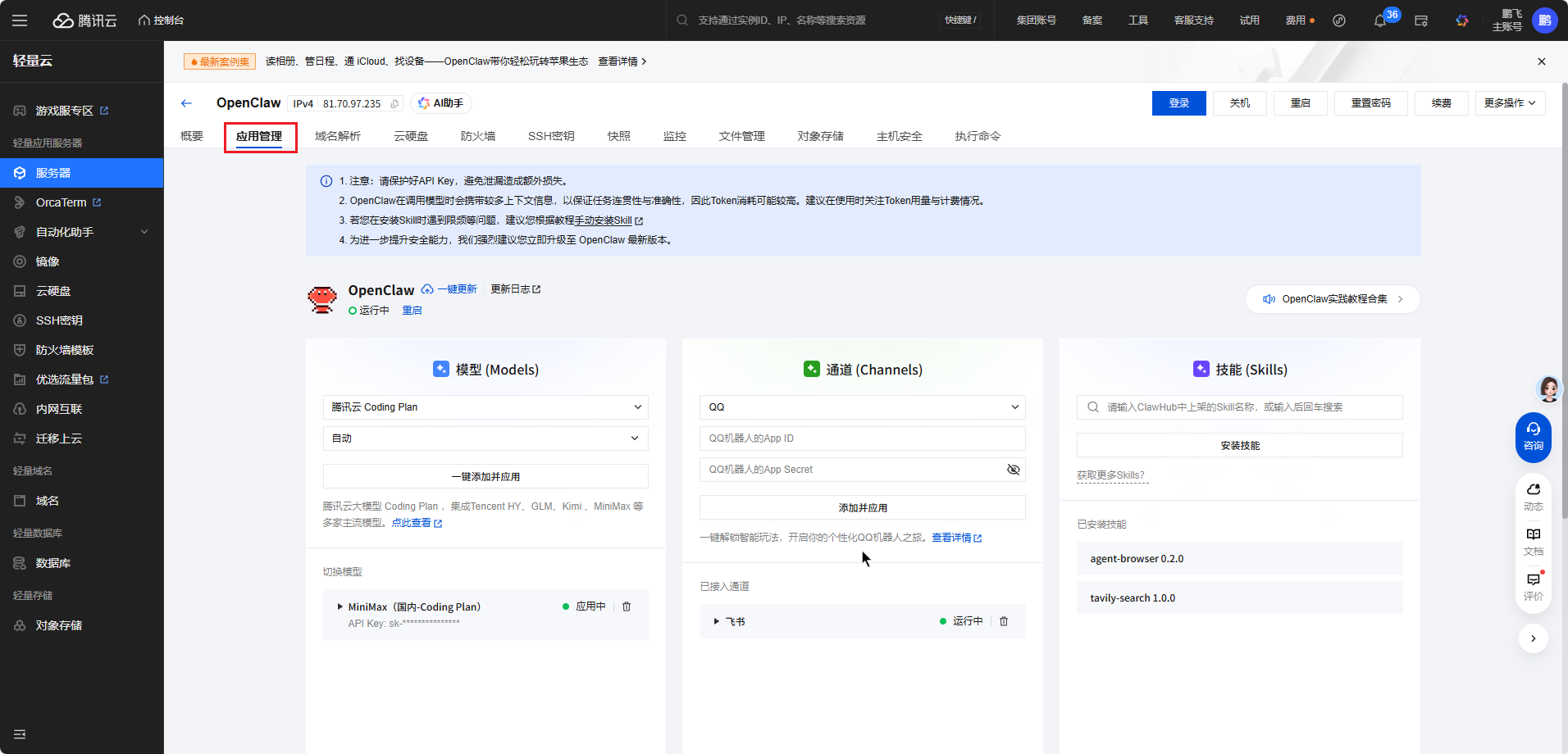
Task: Open the QQ channel type dropdown
Action: [862, 407]
